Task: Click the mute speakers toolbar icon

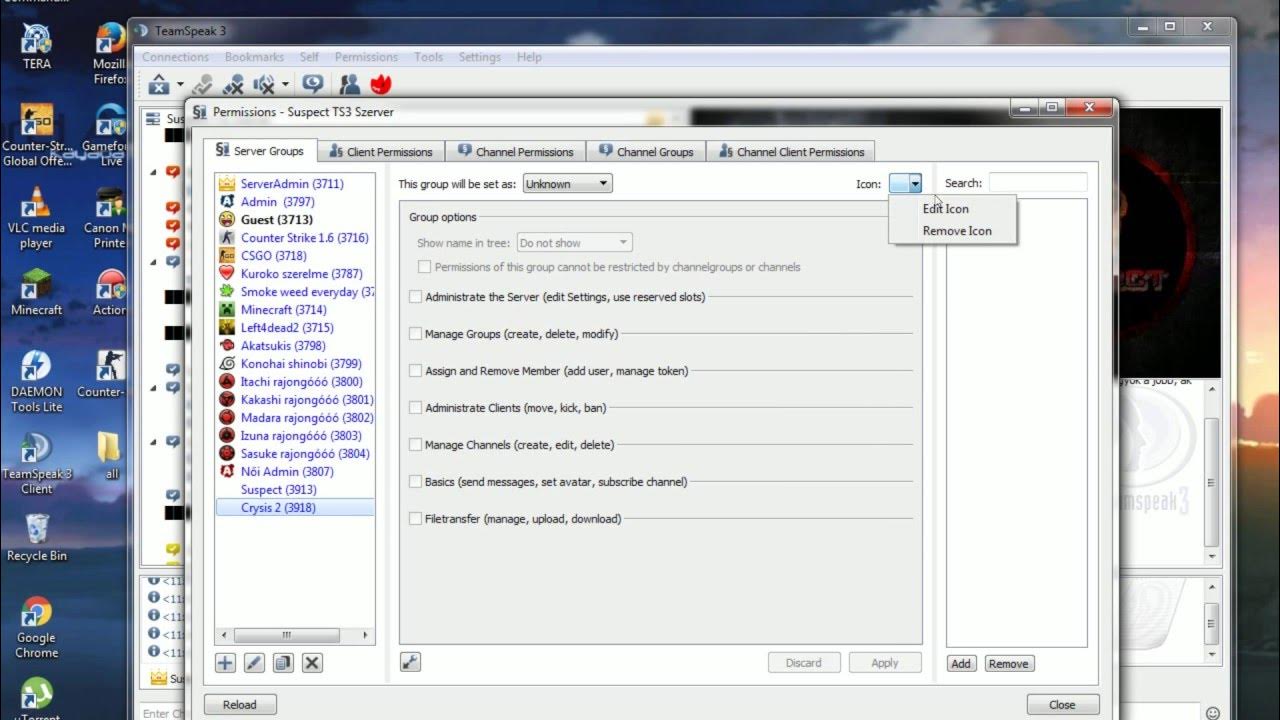Action: [x=265, y=85]
